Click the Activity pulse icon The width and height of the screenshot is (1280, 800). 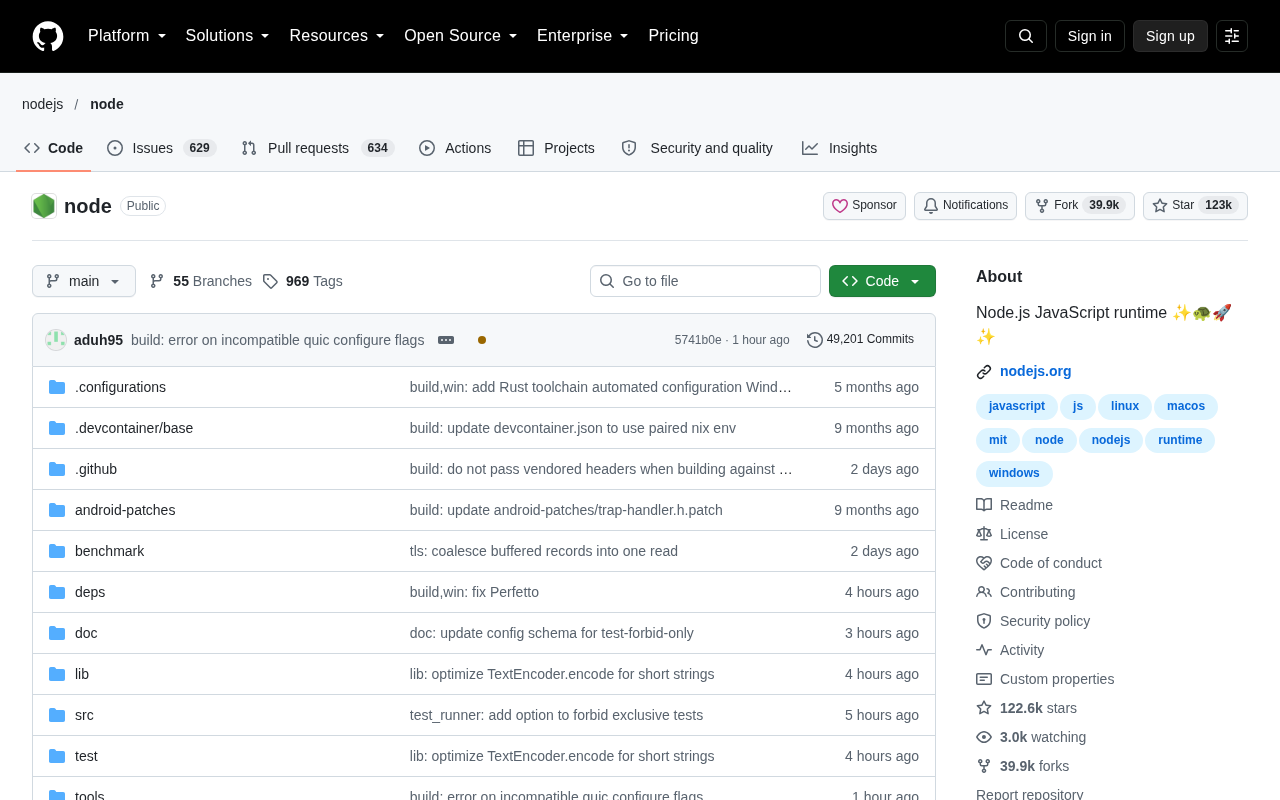tap(984, 650)
